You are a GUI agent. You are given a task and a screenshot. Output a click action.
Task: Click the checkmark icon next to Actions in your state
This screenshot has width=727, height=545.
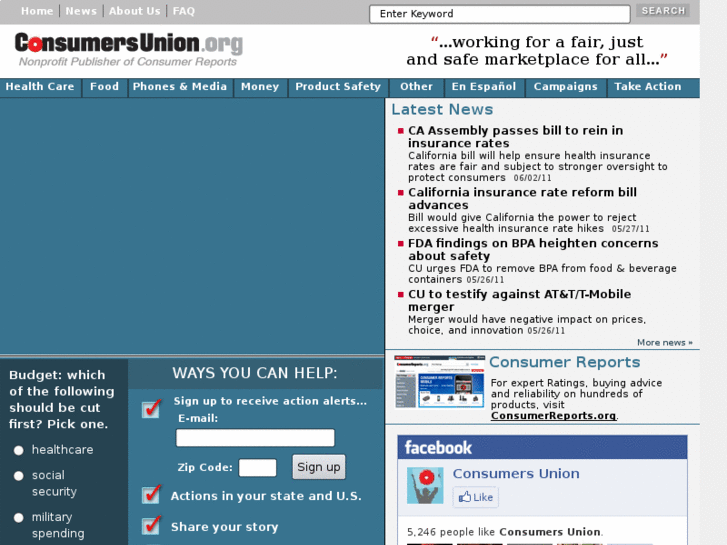coord(152,494)
